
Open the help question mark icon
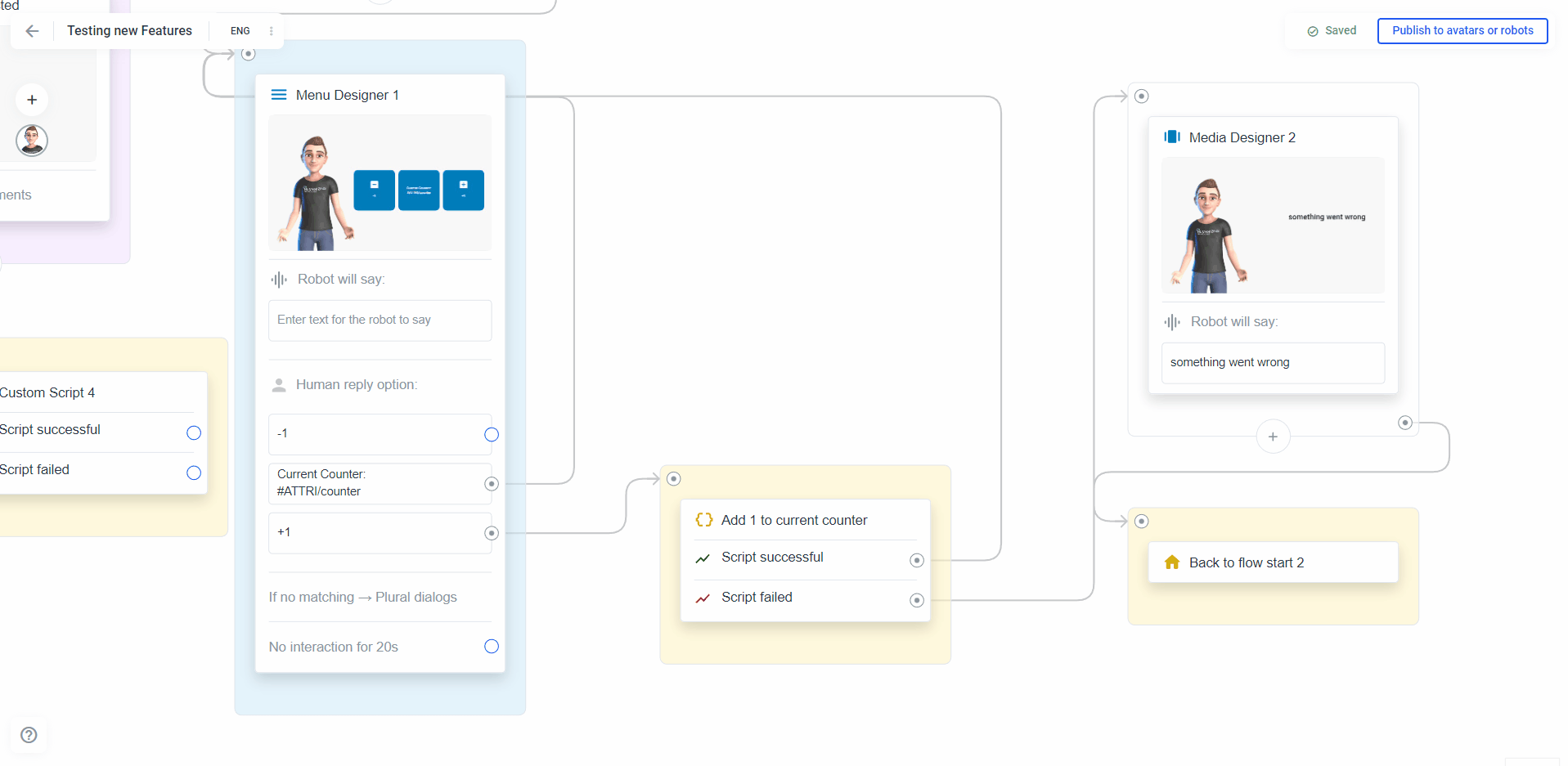[29, 734]
